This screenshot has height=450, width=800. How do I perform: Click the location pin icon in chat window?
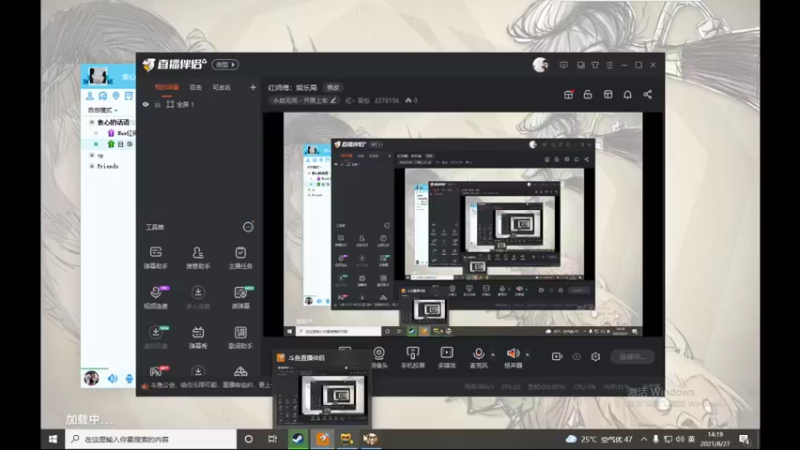point(116,95)
